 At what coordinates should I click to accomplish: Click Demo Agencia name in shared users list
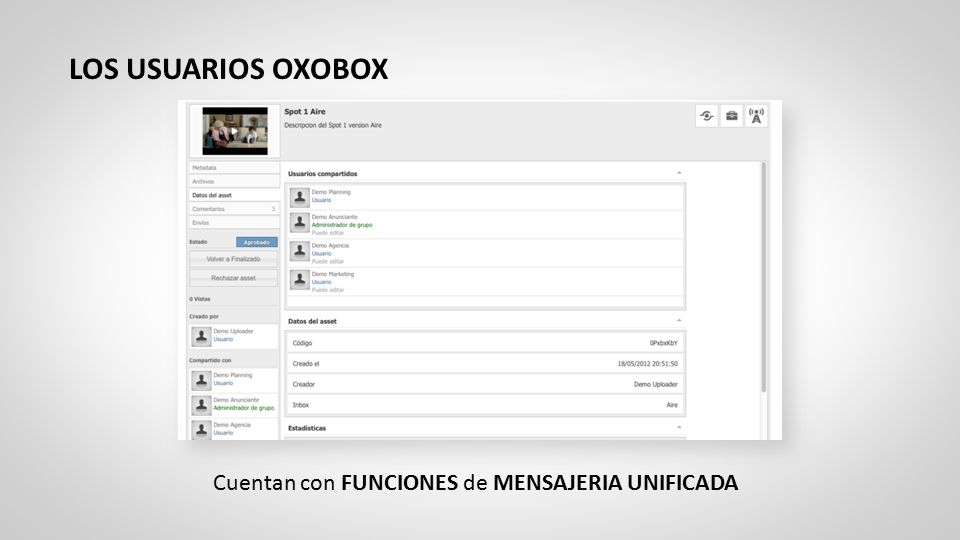coord(330,246)
